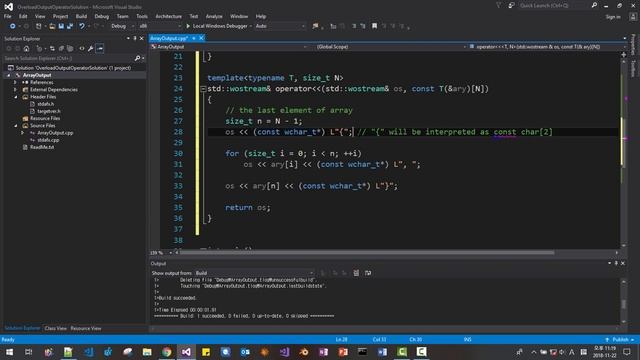Viewport: 640px width, 360px height.
Task: Open the Architecture menu
Action: point(169,16)
